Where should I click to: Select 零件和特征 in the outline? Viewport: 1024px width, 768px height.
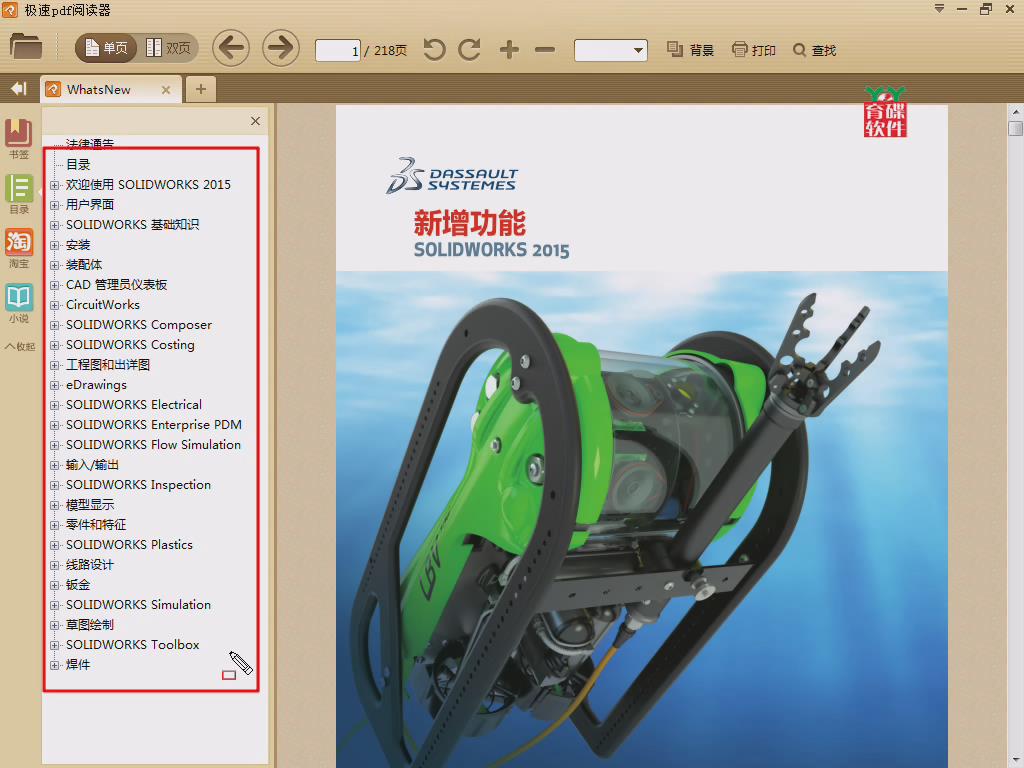[96, 524]
